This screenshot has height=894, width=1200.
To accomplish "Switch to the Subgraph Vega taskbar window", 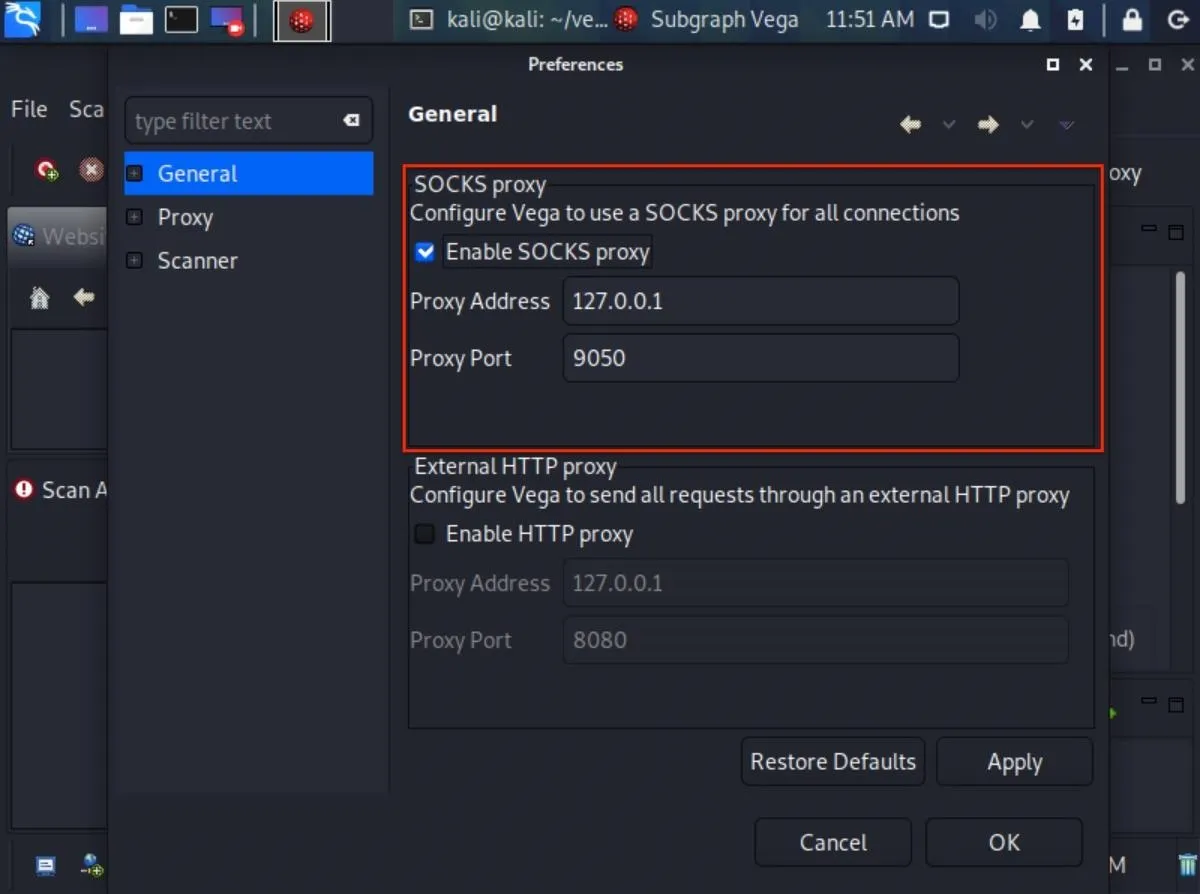I will [x=705, y=19].
